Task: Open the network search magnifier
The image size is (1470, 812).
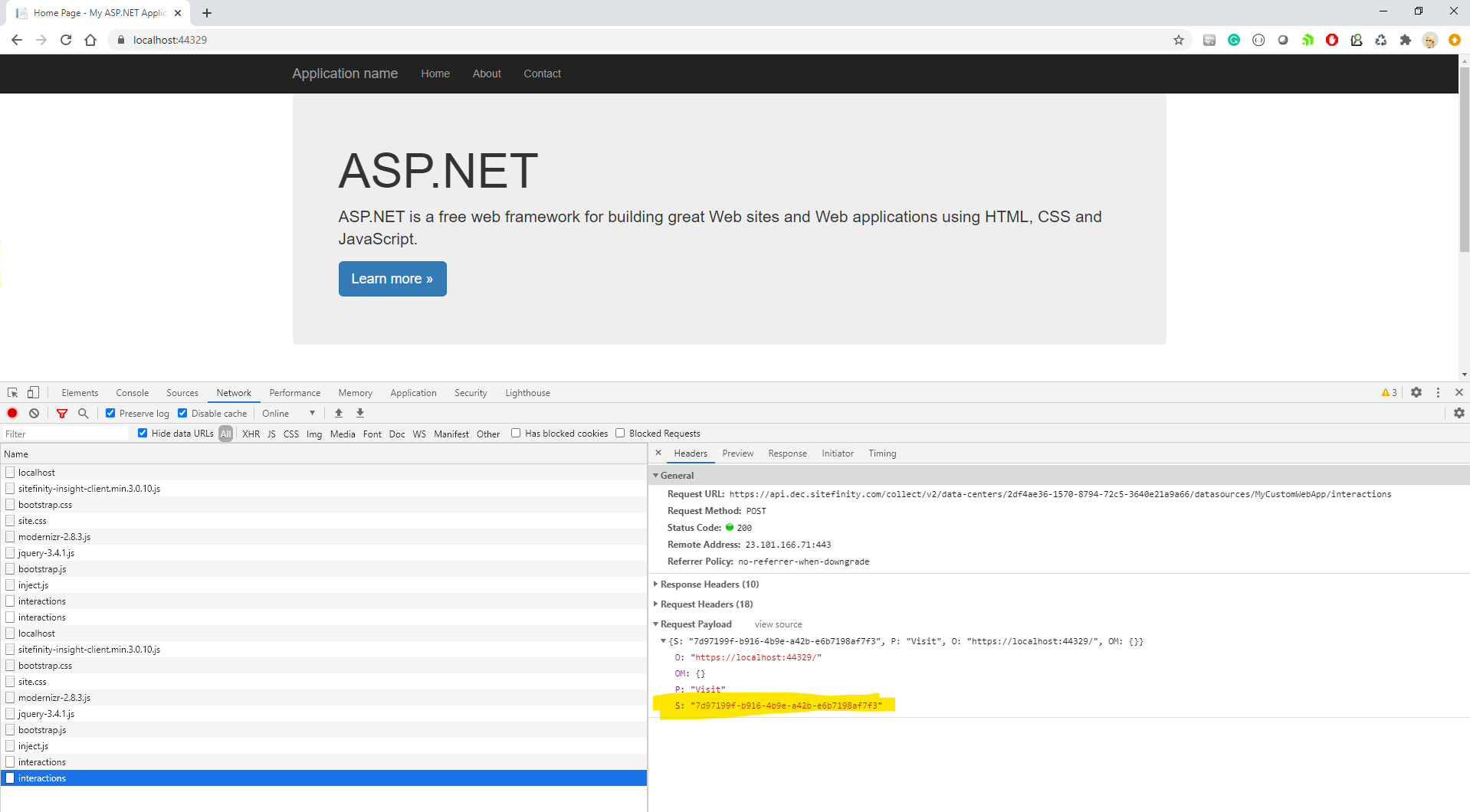Action: [x=84, y=413]
